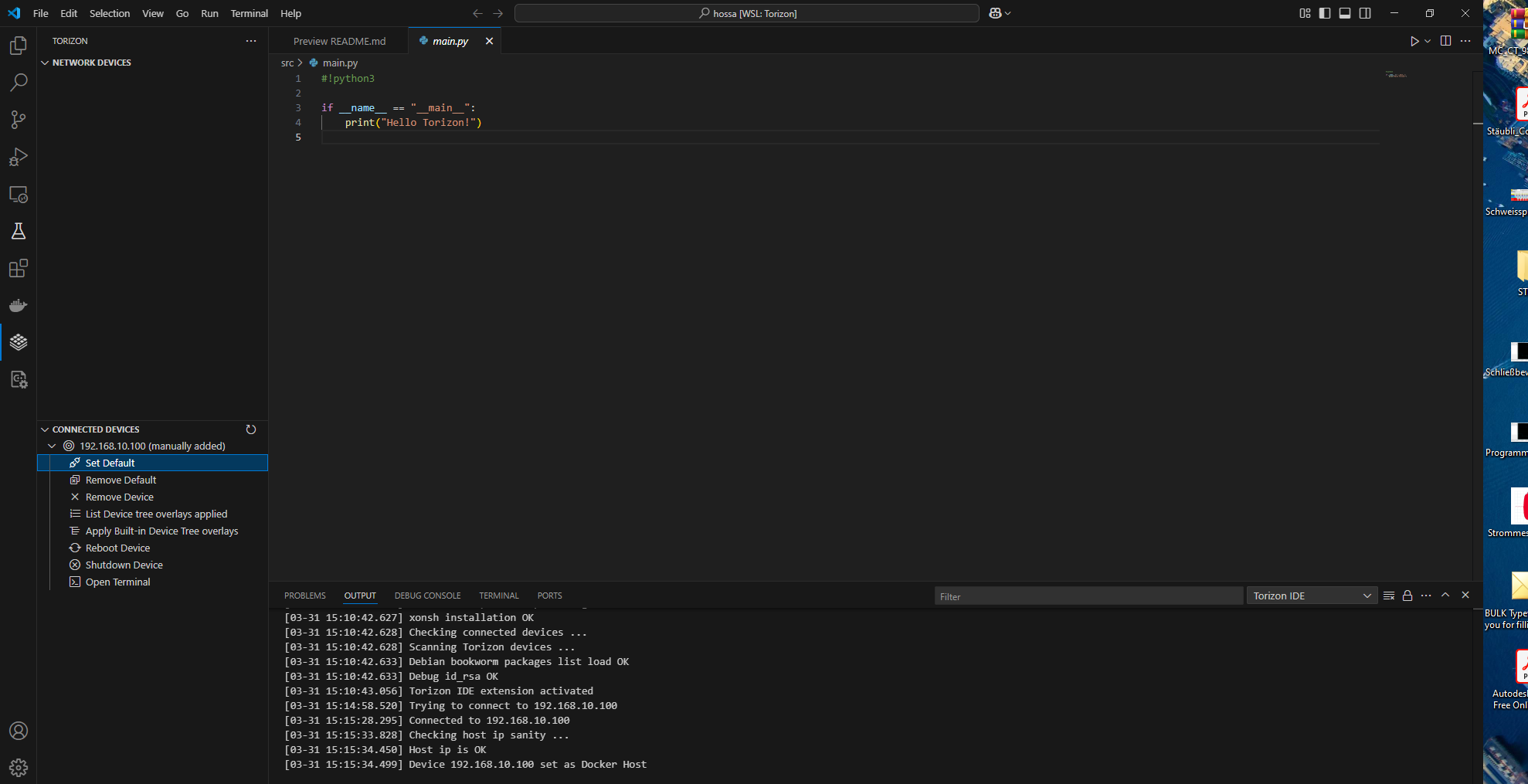This screenshot has width=1528, height=784.
Task: Switch to Preview README.md tab
Action: pyautogui.click(x=339, y=41)
